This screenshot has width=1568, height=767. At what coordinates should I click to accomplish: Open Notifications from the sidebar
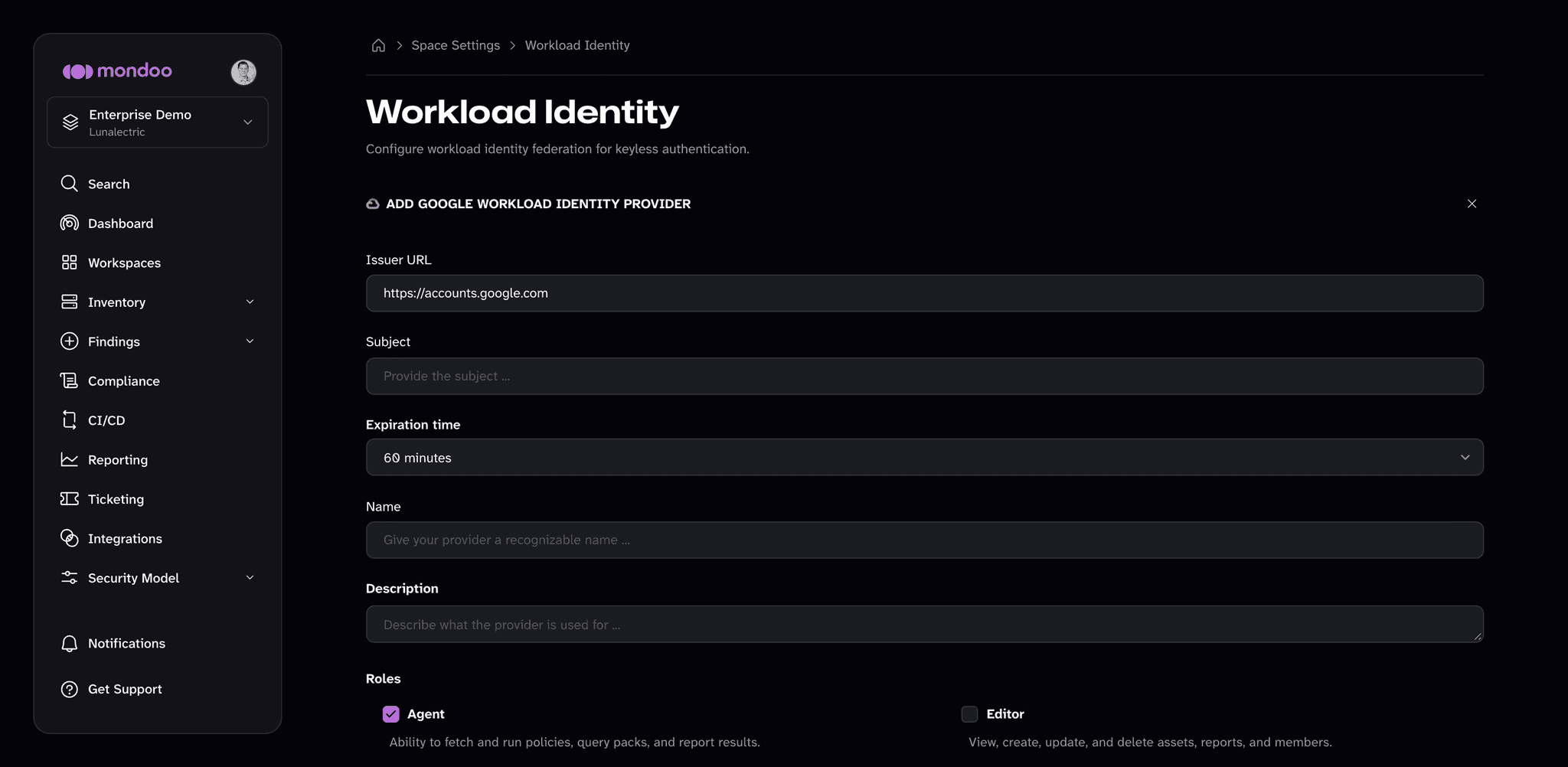[126, 644]
